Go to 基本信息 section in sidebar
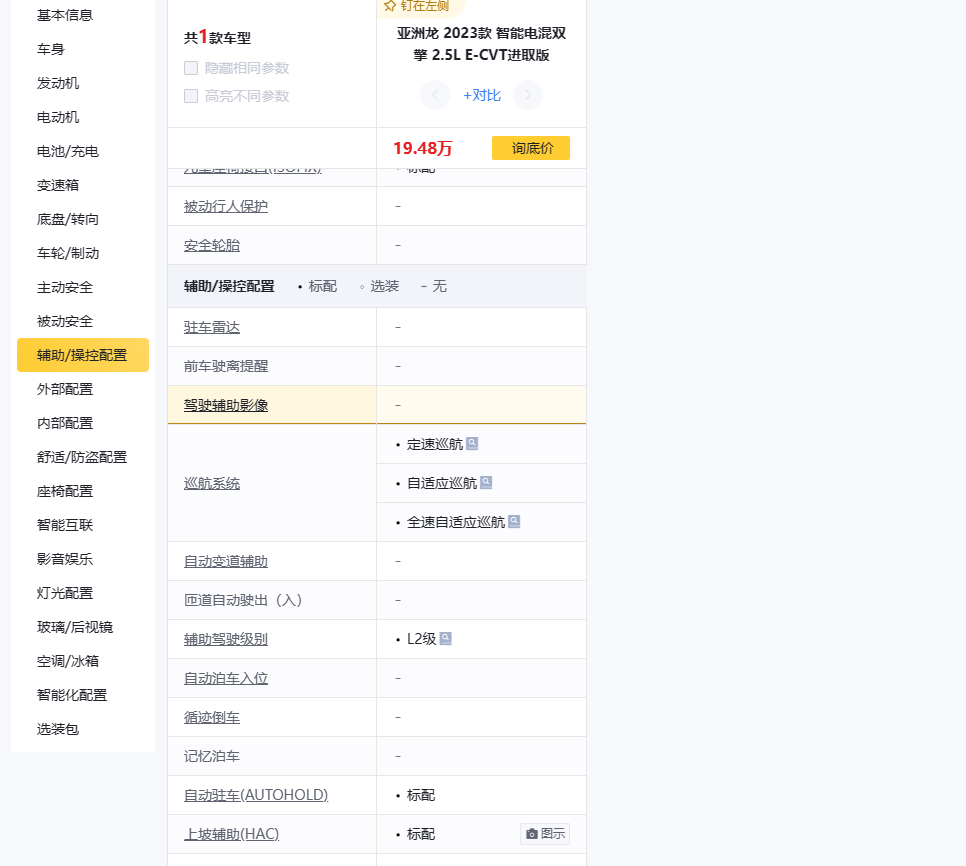Viewport: 966px width, 866px height. (x=65, y=15)
